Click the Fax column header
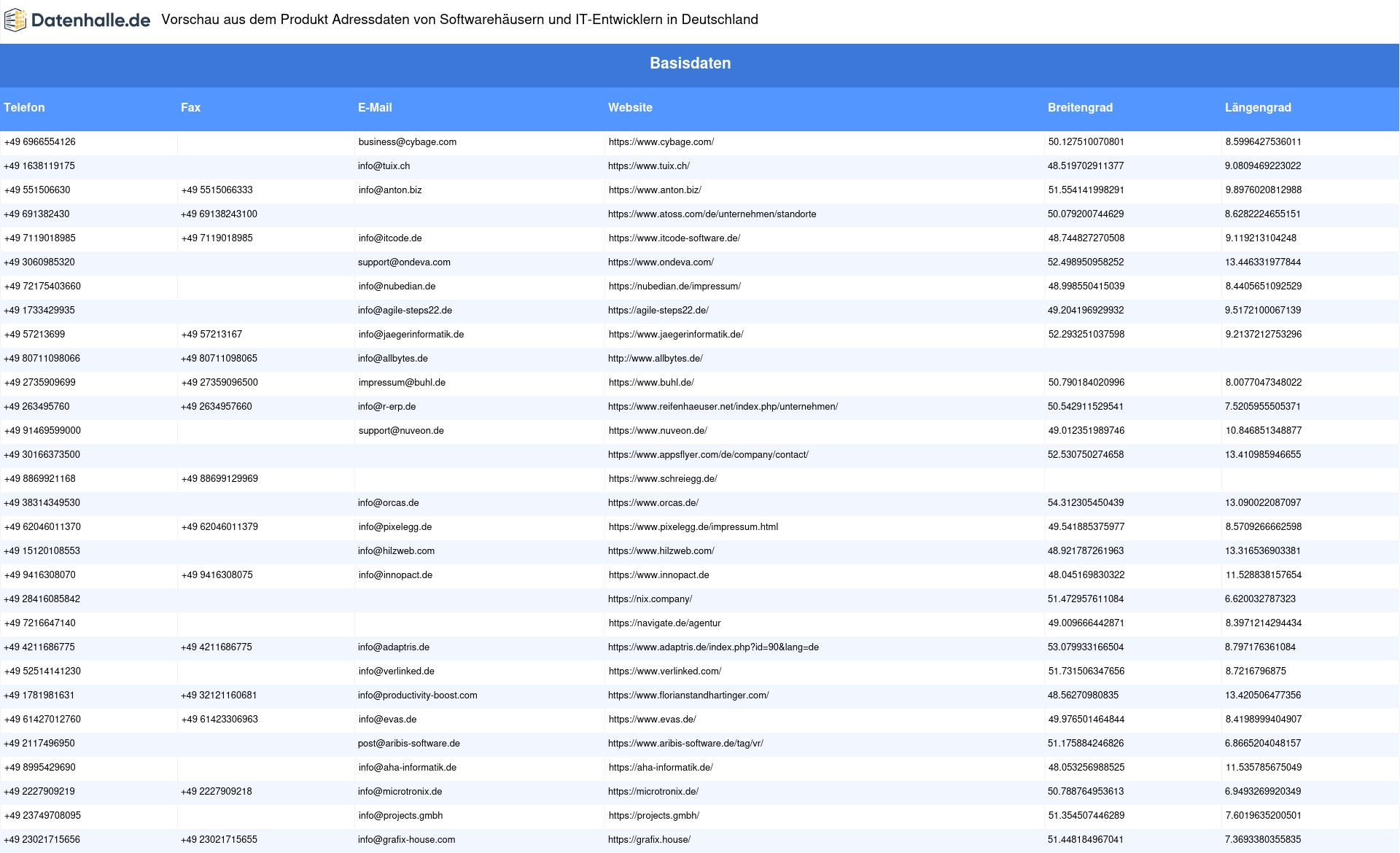This screenshot has height=853, width=1400. [190, 107]
